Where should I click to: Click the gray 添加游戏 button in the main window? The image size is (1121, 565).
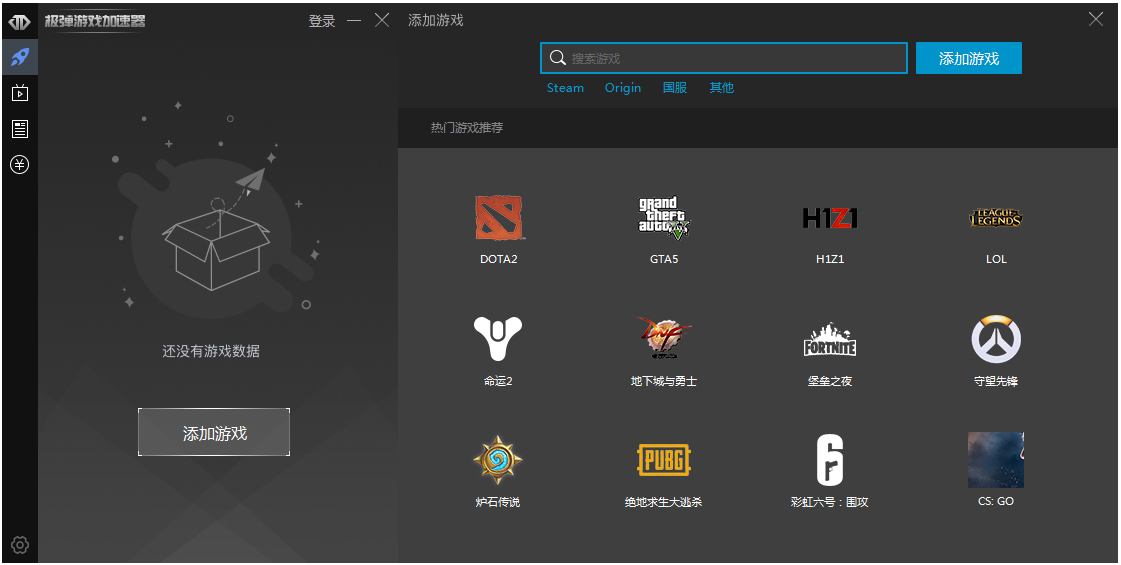click(214, 432)
